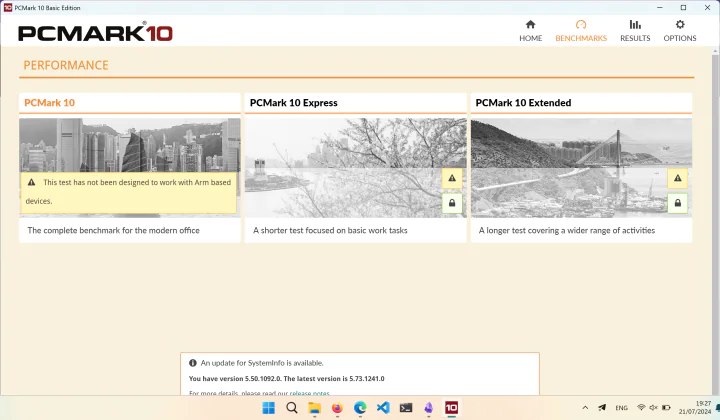Viewport: 720px width, 420px height.
Task: Click 'A shorter test focused on basic work tasks'
Action: (x=330, y=230)
